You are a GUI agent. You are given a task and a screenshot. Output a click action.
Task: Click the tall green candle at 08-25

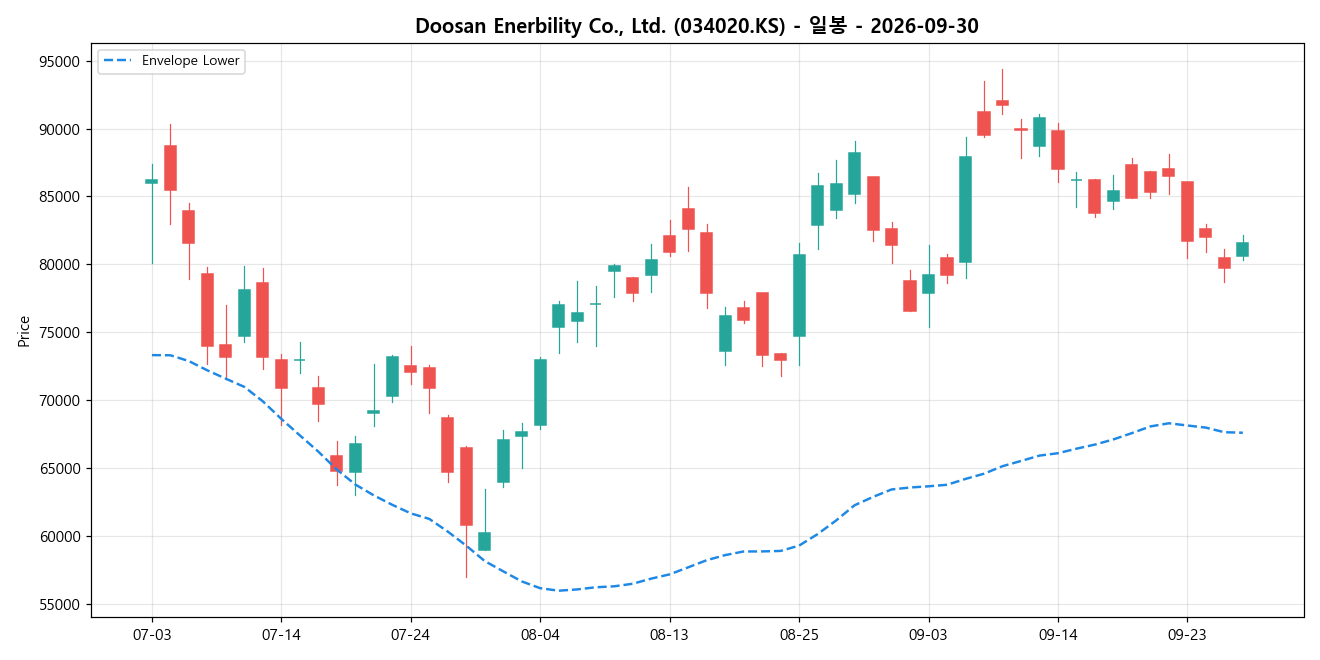799,295
